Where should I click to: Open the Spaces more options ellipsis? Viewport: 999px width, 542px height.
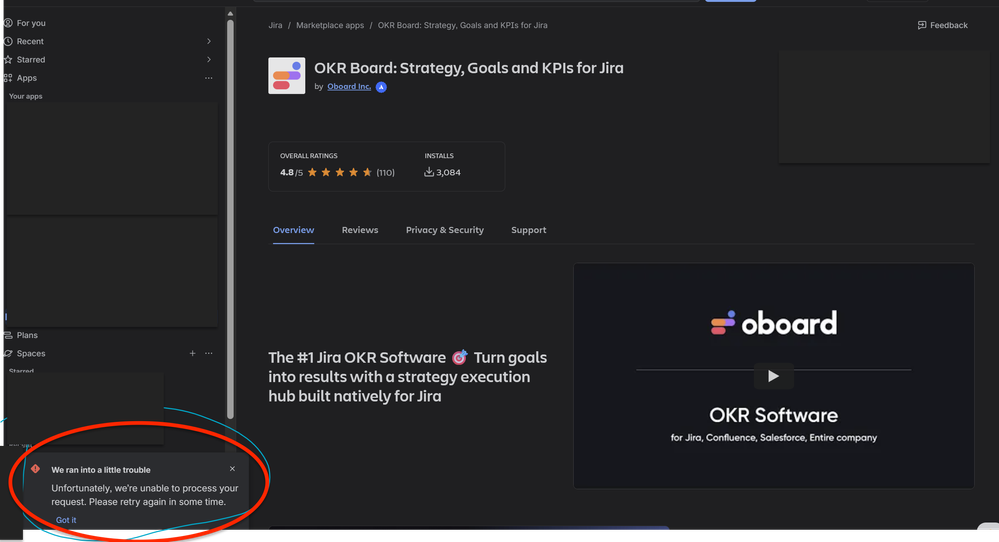pos(208,353)
